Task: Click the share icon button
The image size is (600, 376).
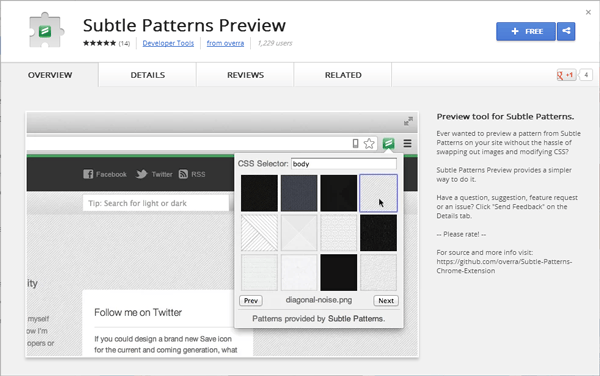Action: [x=566, y=31]
